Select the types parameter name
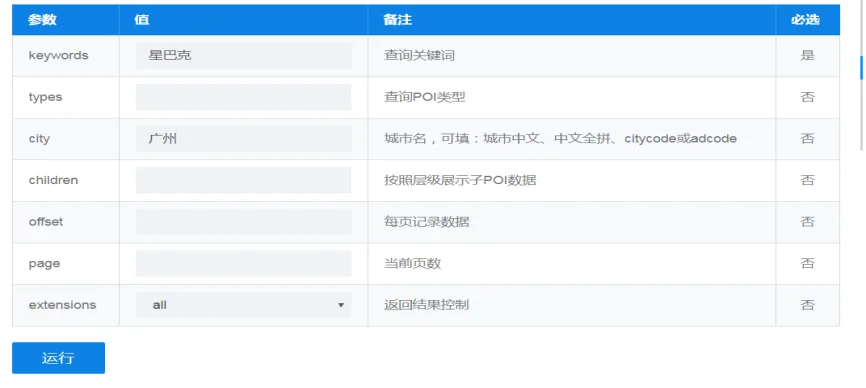 45,98
